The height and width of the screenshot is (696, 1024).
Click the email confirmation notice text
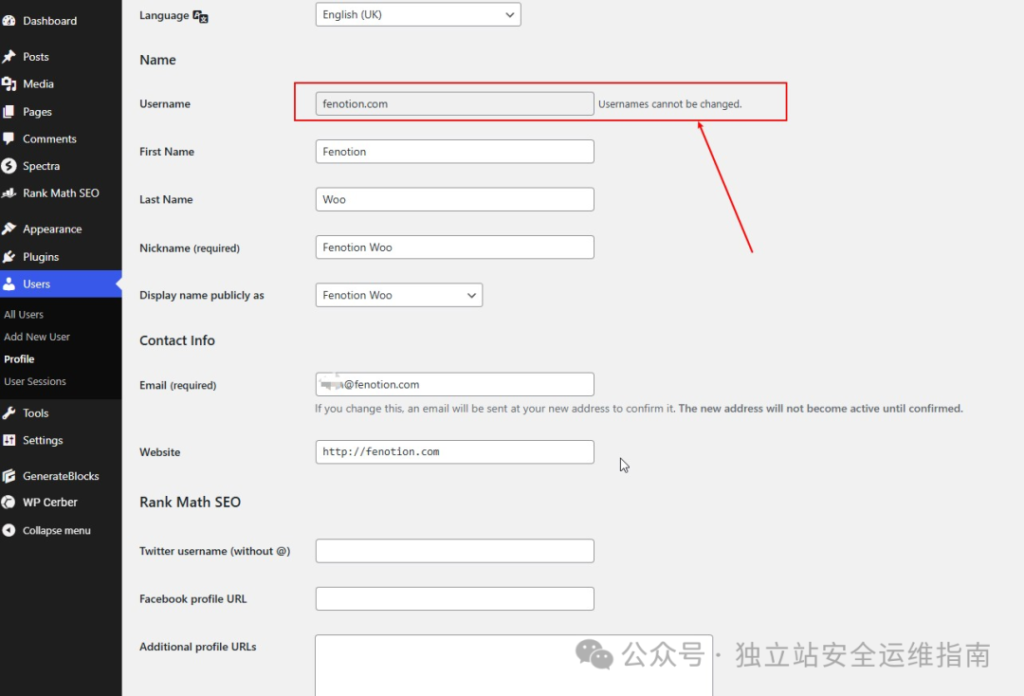tap(639, 409)
